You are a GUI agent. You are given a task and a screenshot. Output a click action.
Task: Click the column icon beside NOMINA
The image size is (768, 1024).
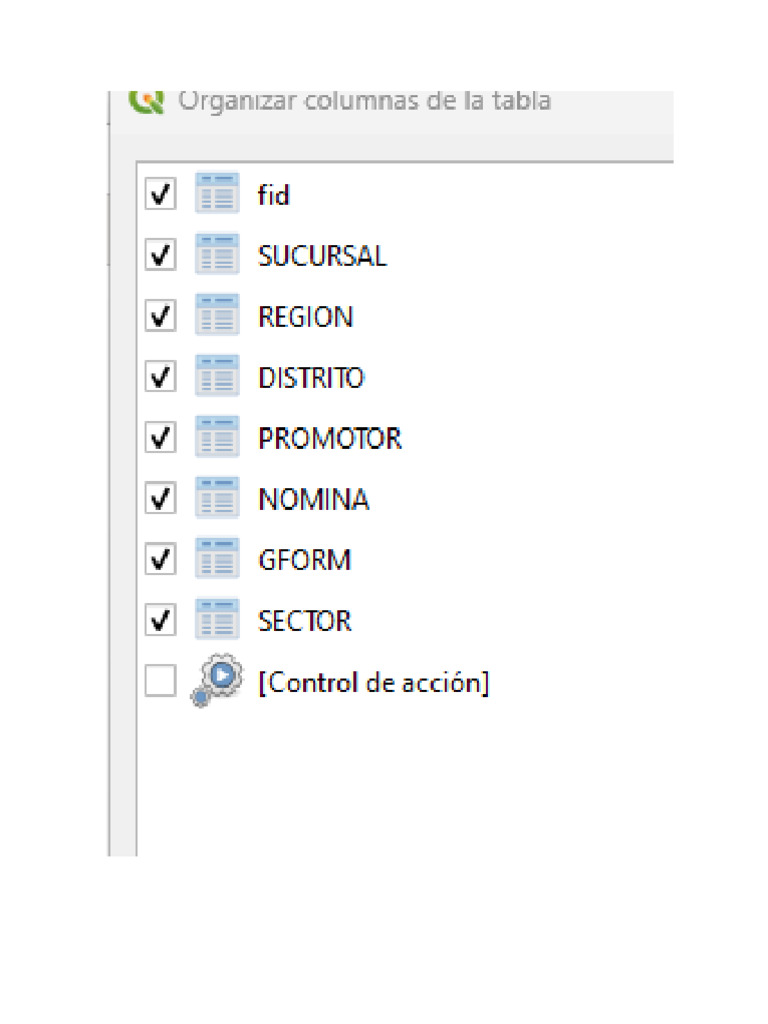pos(217,499)
